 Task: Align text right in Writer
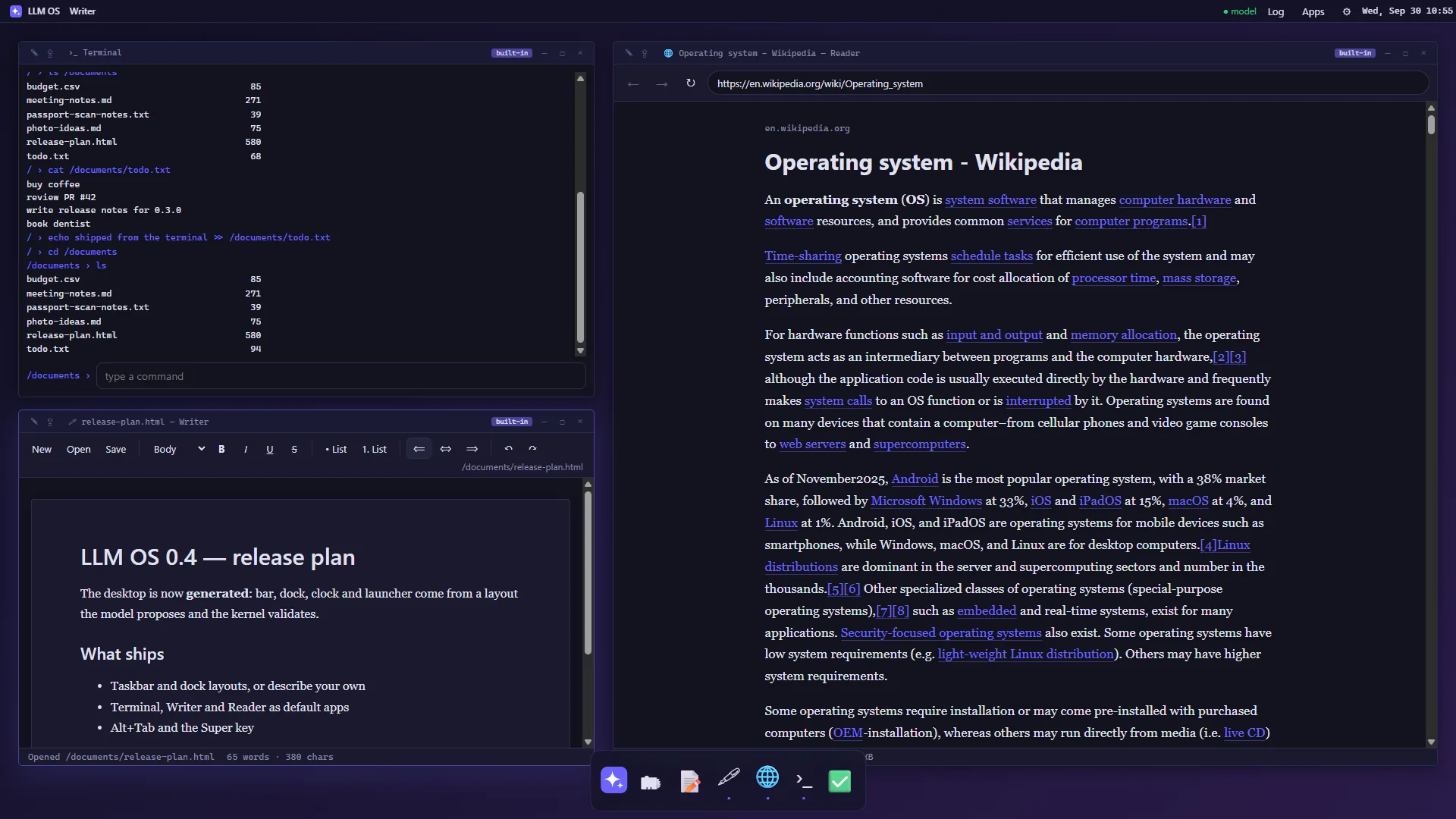[x=472, y=450]
